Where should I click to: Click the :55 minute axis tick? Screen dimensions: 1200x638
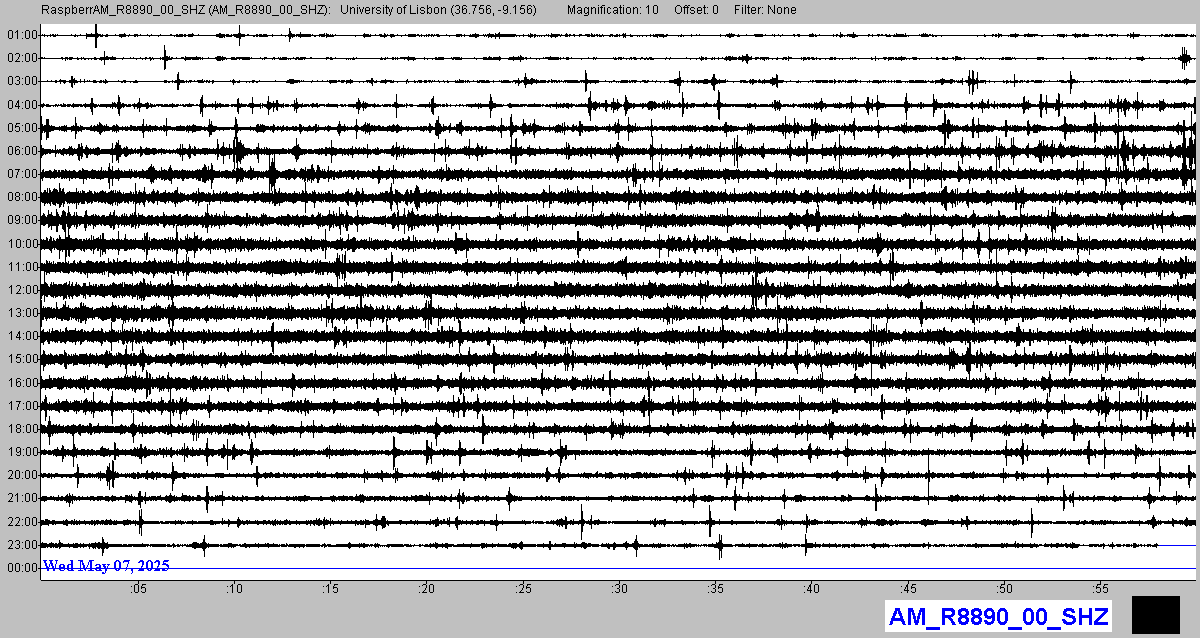1101,589
